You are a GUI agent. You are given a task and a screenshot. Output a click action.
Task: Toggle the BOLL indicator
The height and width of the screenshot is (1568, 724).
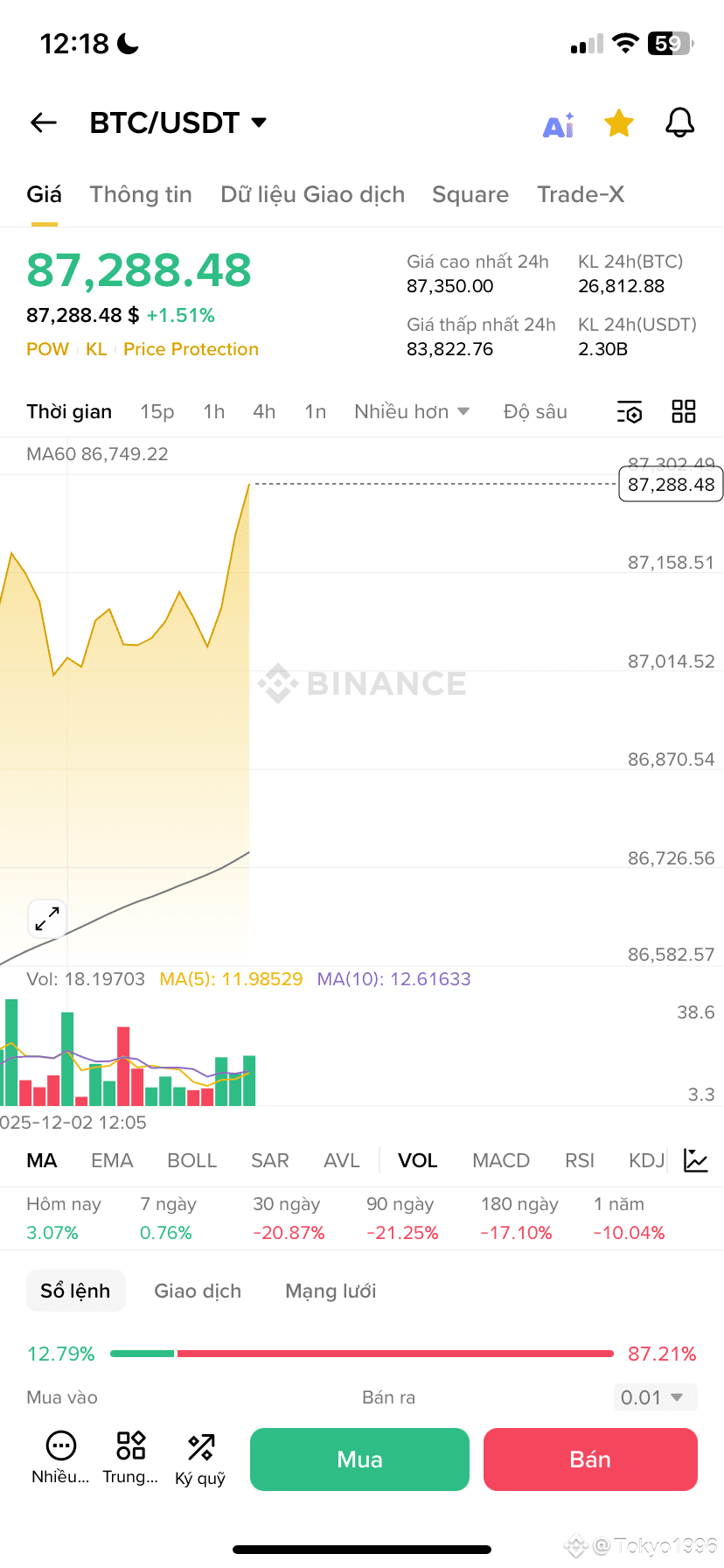point(191,1160)
